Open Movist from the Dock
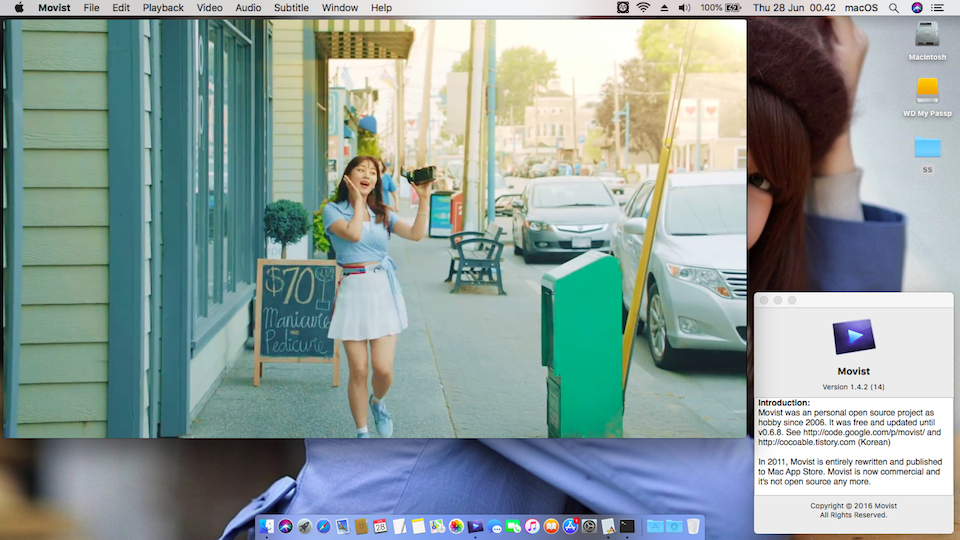Image resolution: width=960 pixels, height=540 pixels. point(476,526)
